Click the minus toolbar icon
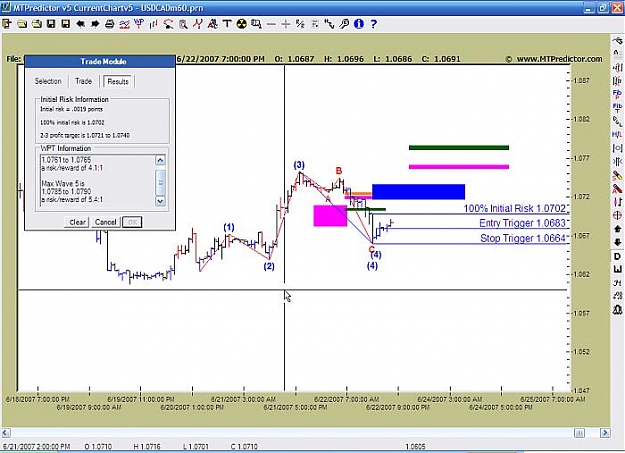 point(271,24)
